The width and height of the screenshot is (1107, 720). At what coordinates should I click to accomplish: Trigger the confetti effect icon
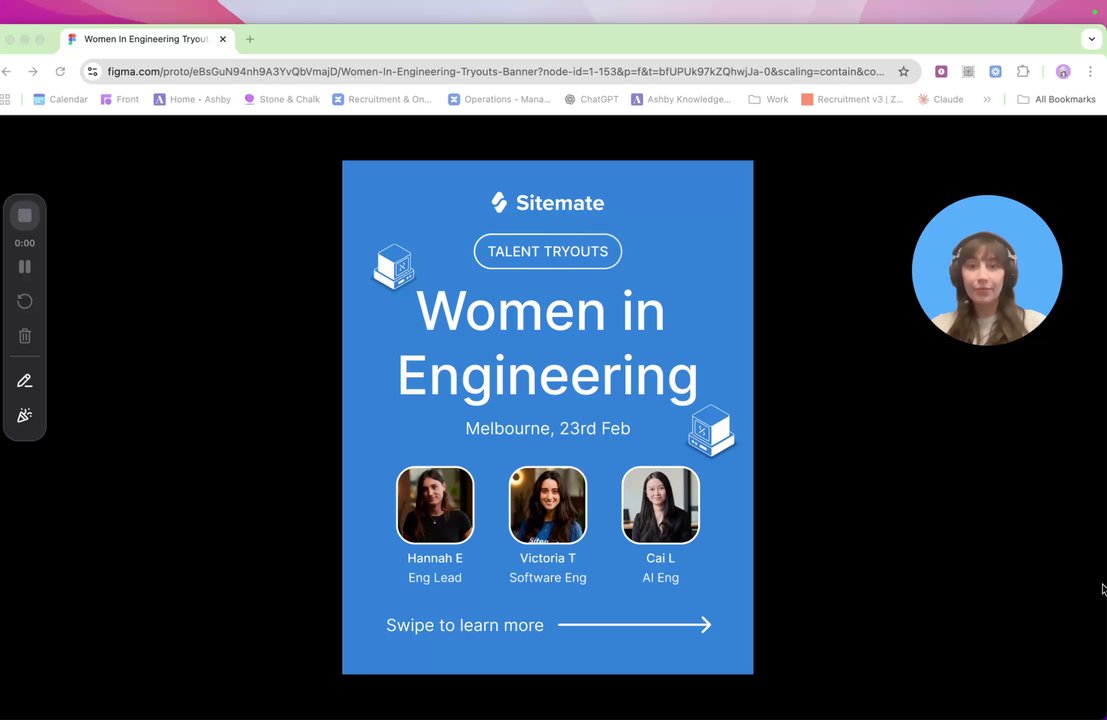tap(25, 416)
